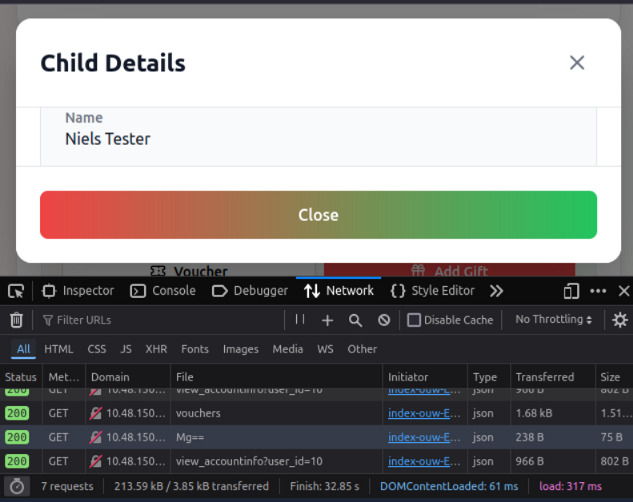Filter requests by Fonts
The height and width of the screenshot is (502, 633).
tap(195, 349)
